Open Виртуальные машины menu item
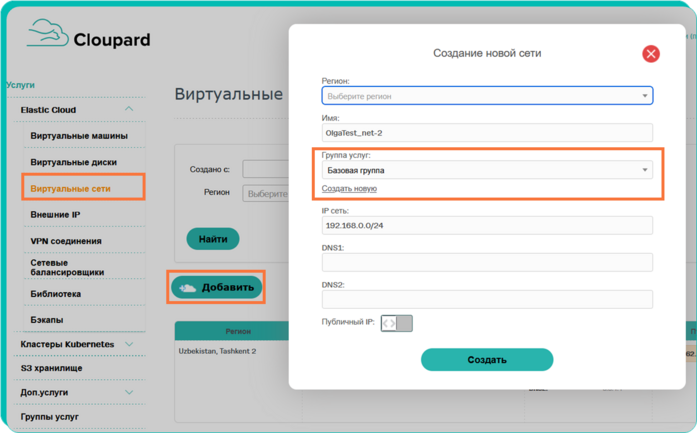This screenshot has height=433, width=697. pyautogui.click(x=79, y=136)
